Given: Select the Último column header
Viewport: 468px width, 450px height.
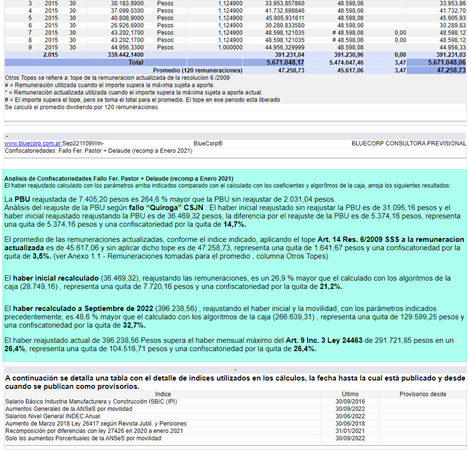Looking at the screenshot, I should coord(350,394).
